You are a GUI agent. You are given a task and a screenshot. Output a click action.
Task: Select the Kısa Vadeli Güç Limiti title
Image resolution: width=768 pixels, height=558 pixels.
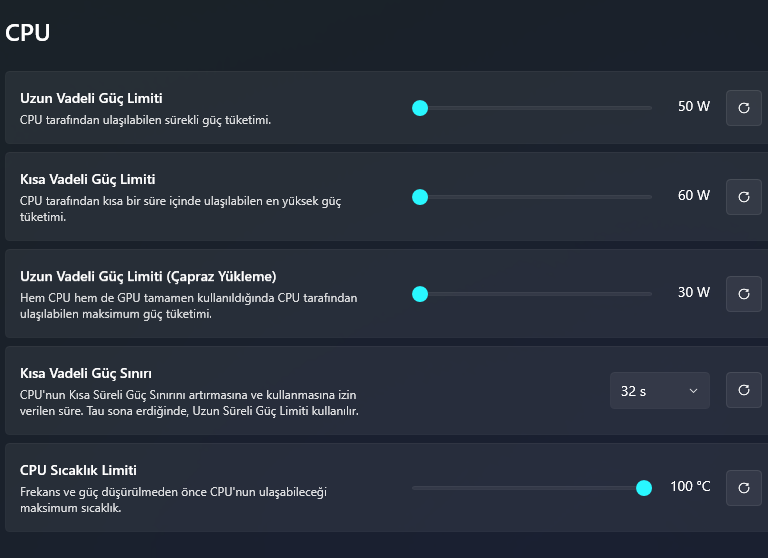(x=88, y=180)
